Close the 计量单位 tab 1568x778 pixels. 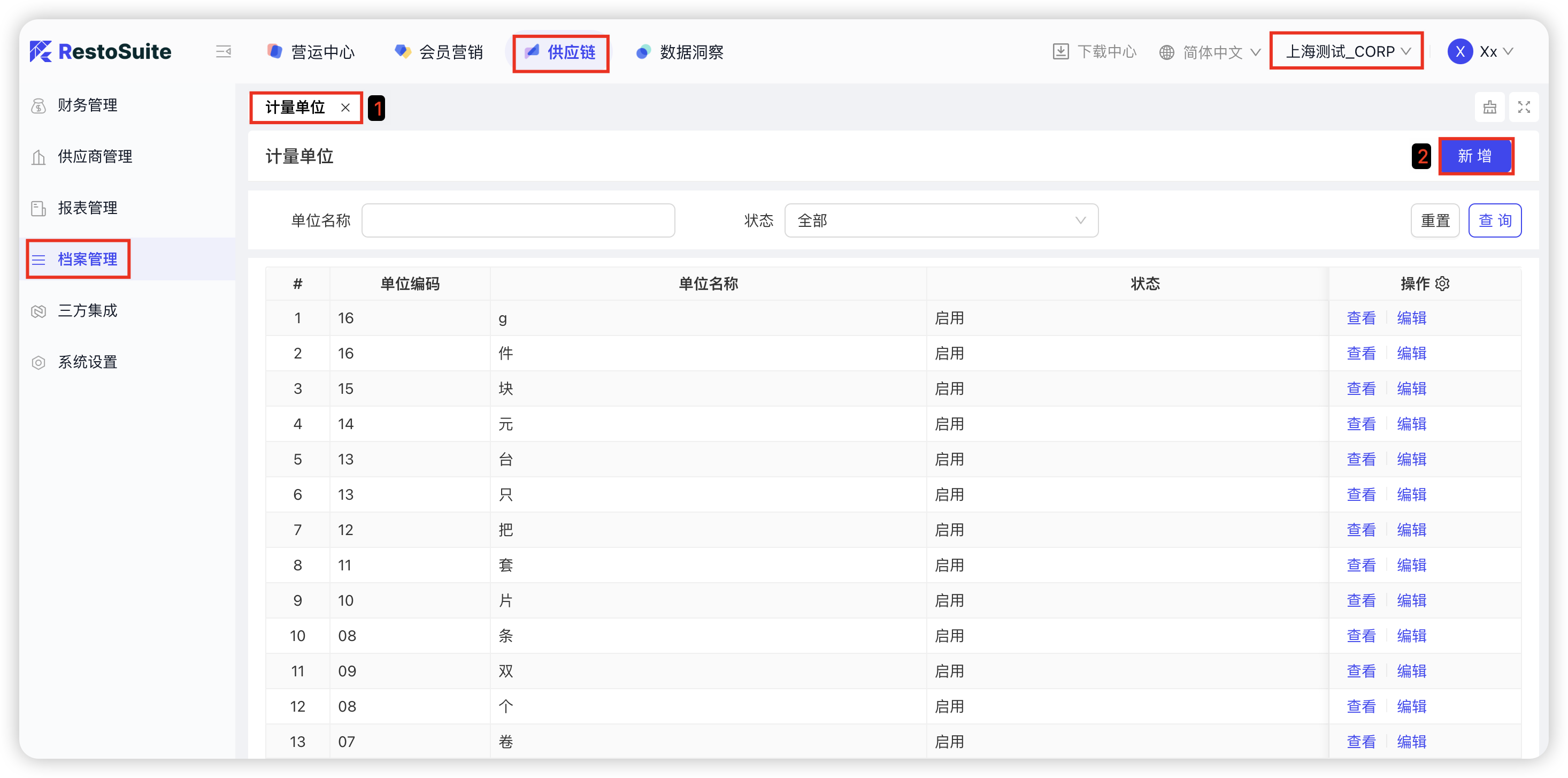click(345, 108)
